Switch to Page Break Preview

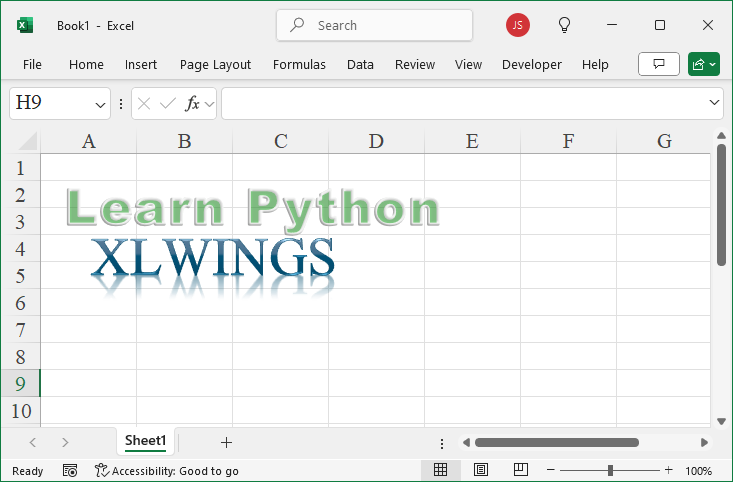coord(520,469)
